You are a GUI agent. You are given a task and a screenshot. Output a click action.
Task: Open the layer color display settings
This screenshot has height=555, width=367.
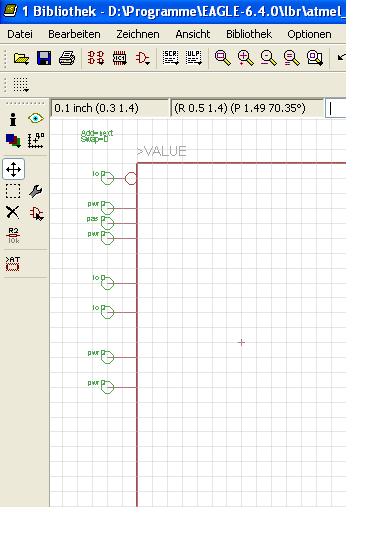pyautogui.click(x=13, y=140)
